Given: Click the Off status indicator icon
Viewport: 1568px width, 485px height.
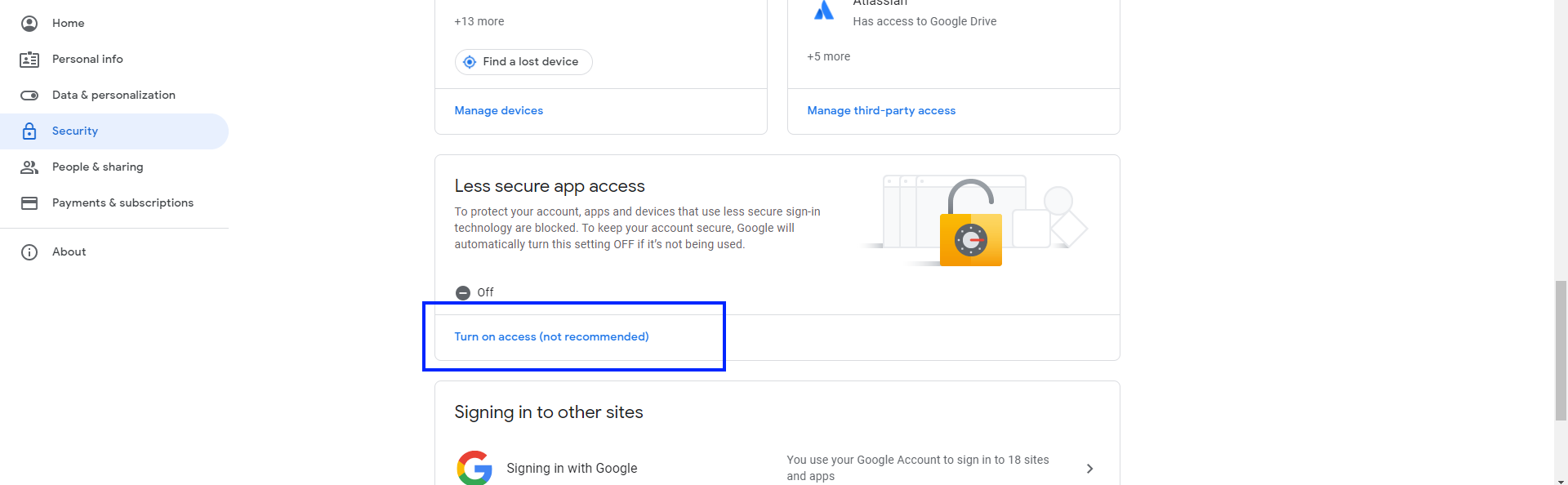Looking at the screenshot, I should [x=463, y=292].
